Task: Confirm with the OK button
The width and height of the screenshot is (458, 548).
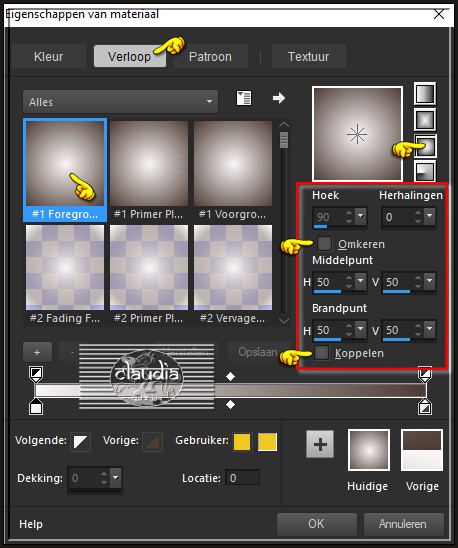Action: tap(316, 524)
